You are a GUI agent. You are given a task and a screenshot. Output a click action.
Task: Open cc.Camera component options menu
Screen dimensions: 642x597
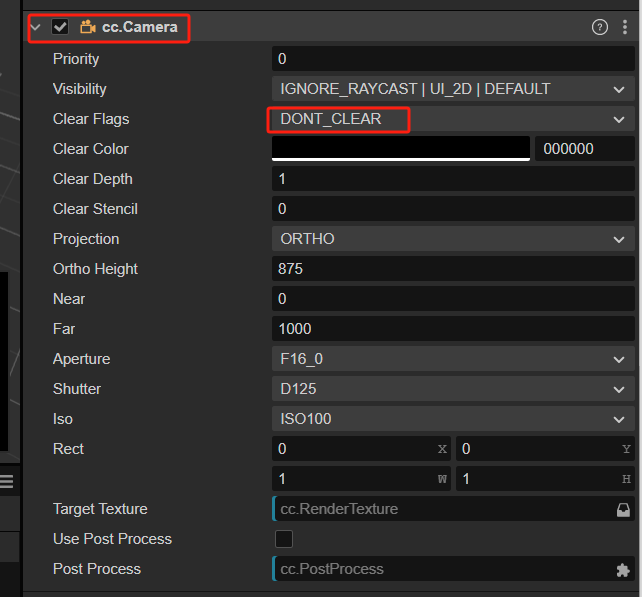625,27
